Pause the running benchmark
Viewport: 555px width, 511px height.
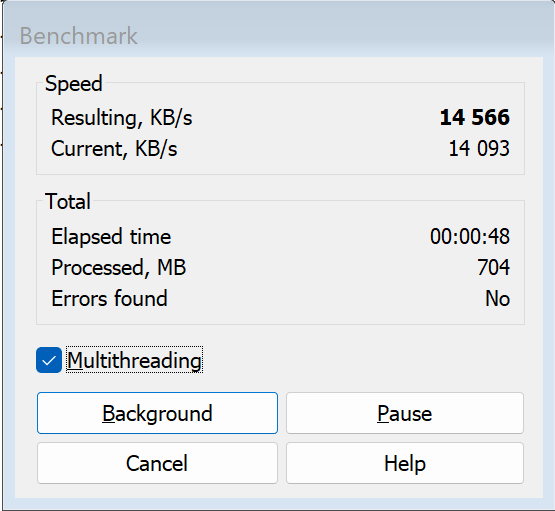click(405, 413)
